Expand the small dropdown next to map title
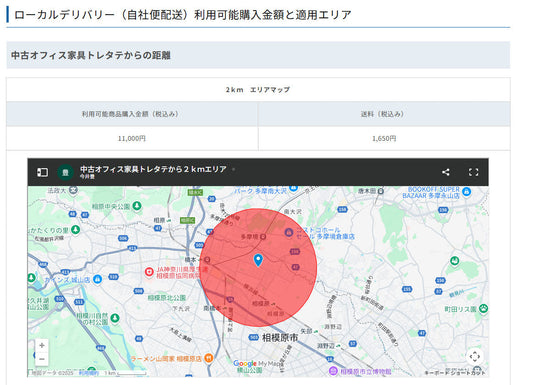The image size is (533, 385). click(234, 169)
